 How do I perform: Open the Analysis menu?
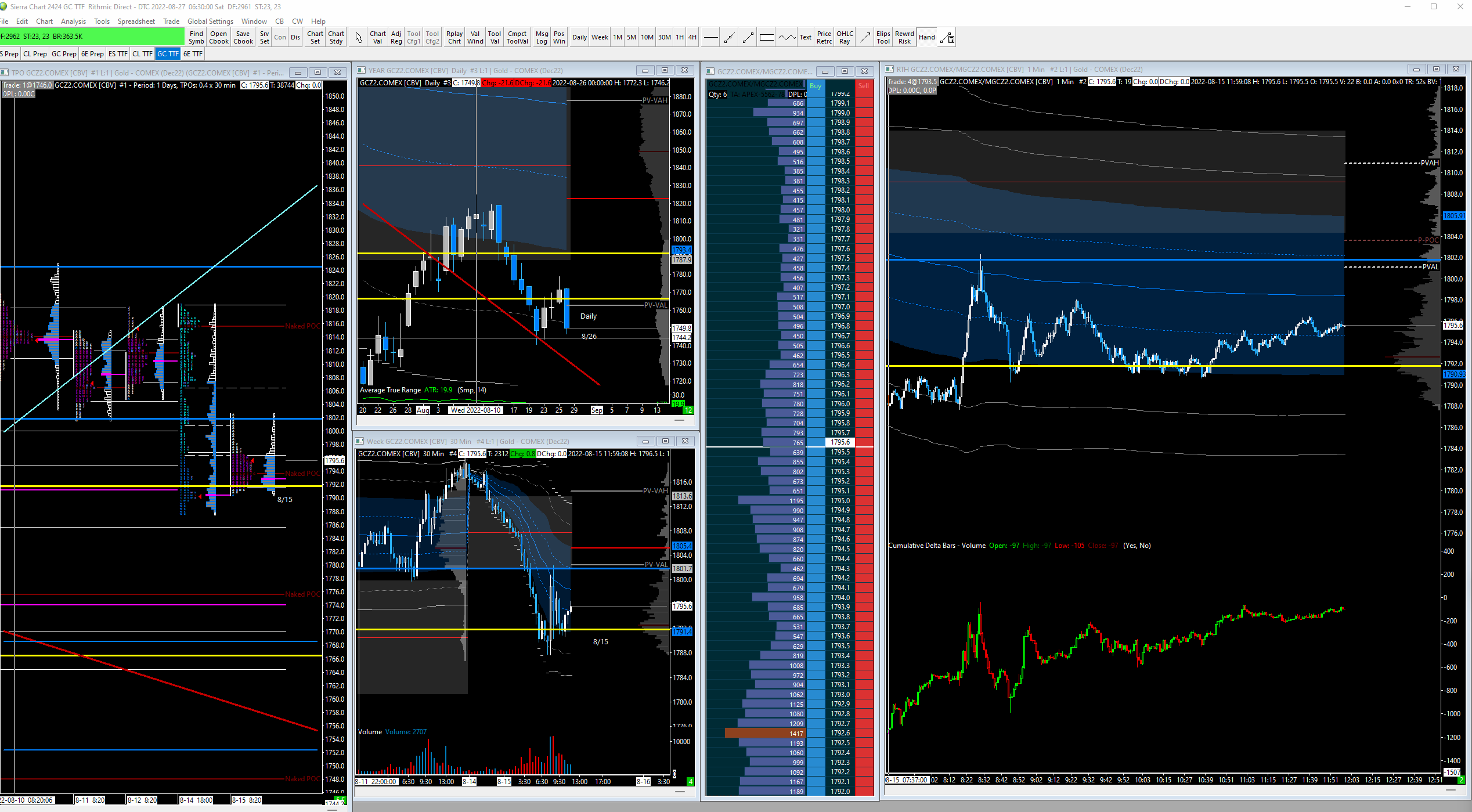pyautogui.click(x=73, y=21)
